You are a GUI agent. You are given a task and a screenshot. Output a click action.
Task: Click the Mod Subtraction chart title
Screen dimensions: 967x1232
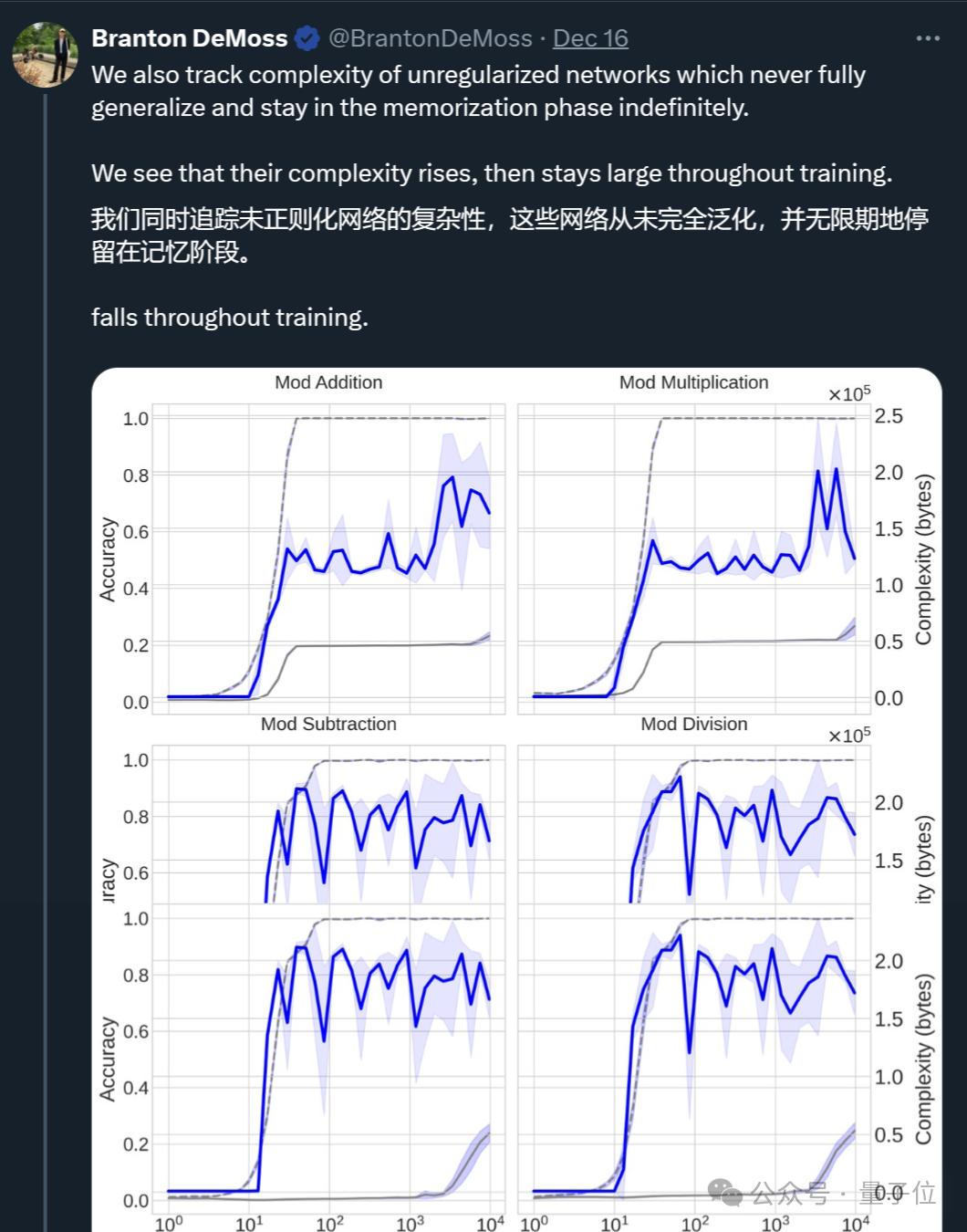tap(328, 724)
